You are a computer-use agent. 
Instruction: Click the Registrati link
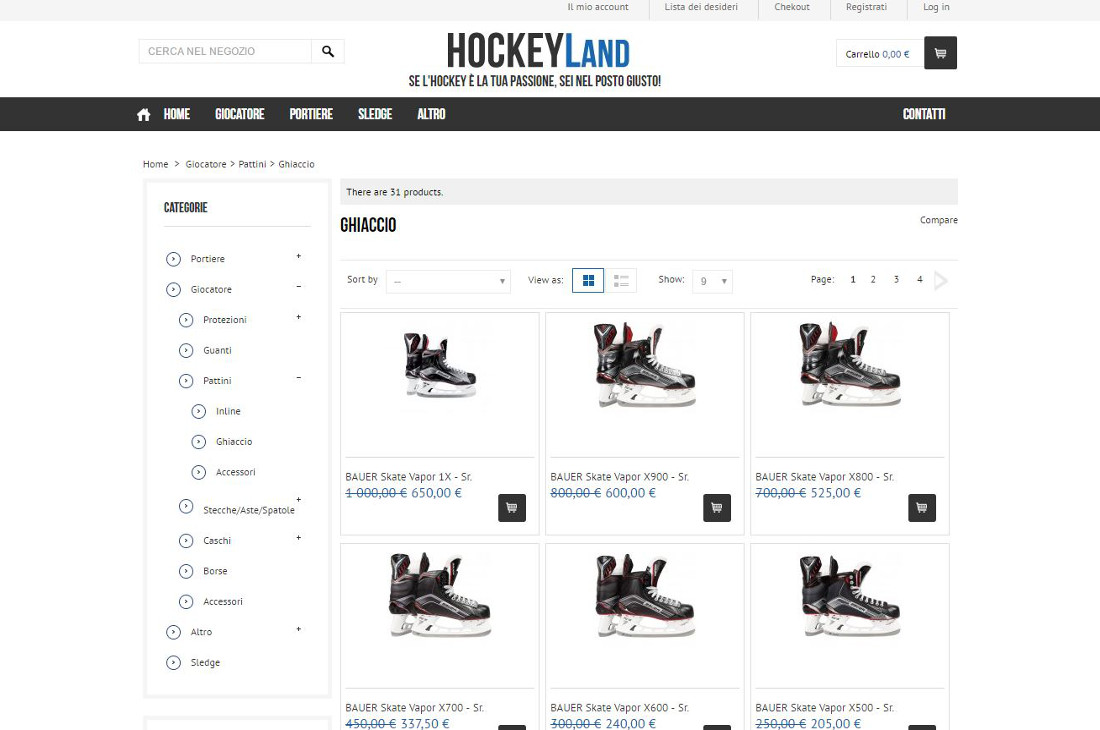coord(866,7)
